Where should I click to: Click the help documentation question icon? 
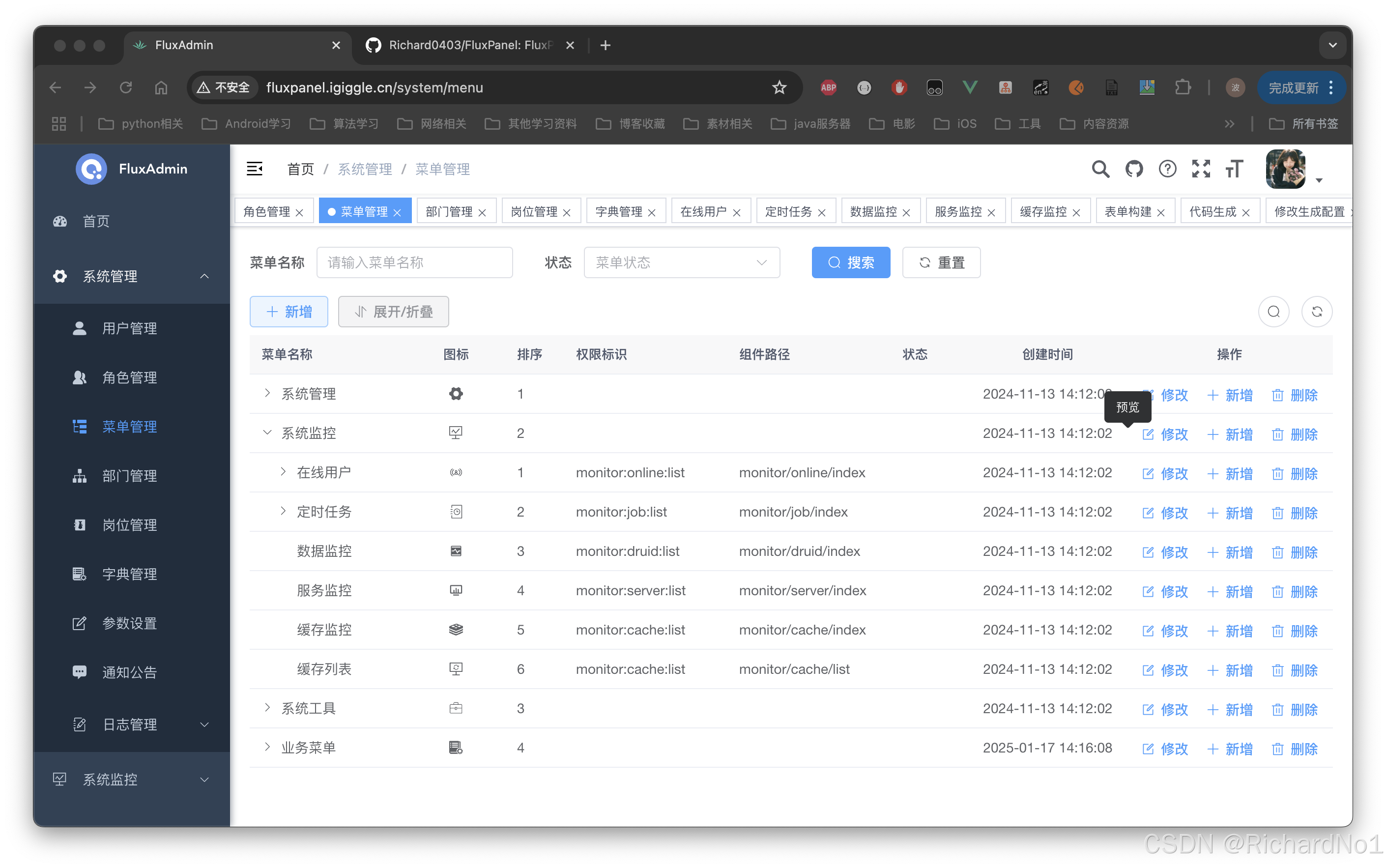(x=1167, y=169)
